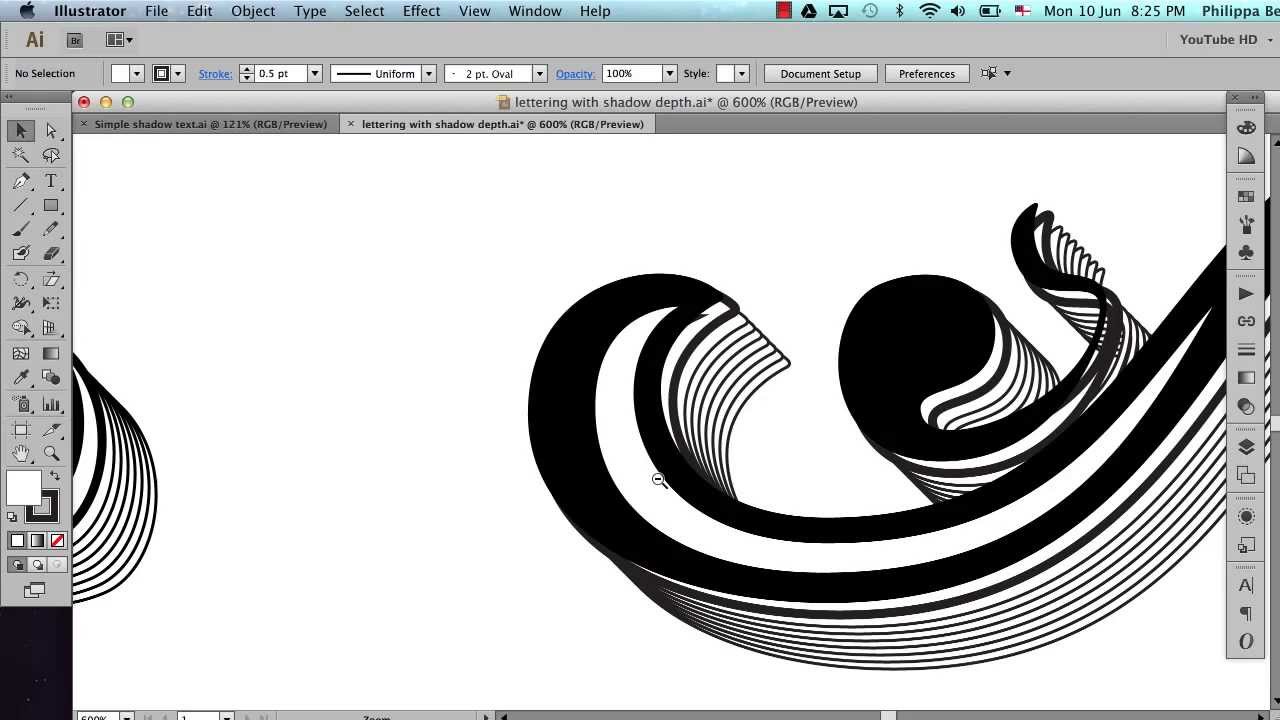Click the Stroke panel link
This screenshot has width=1280, height=720.
point(215,74)
